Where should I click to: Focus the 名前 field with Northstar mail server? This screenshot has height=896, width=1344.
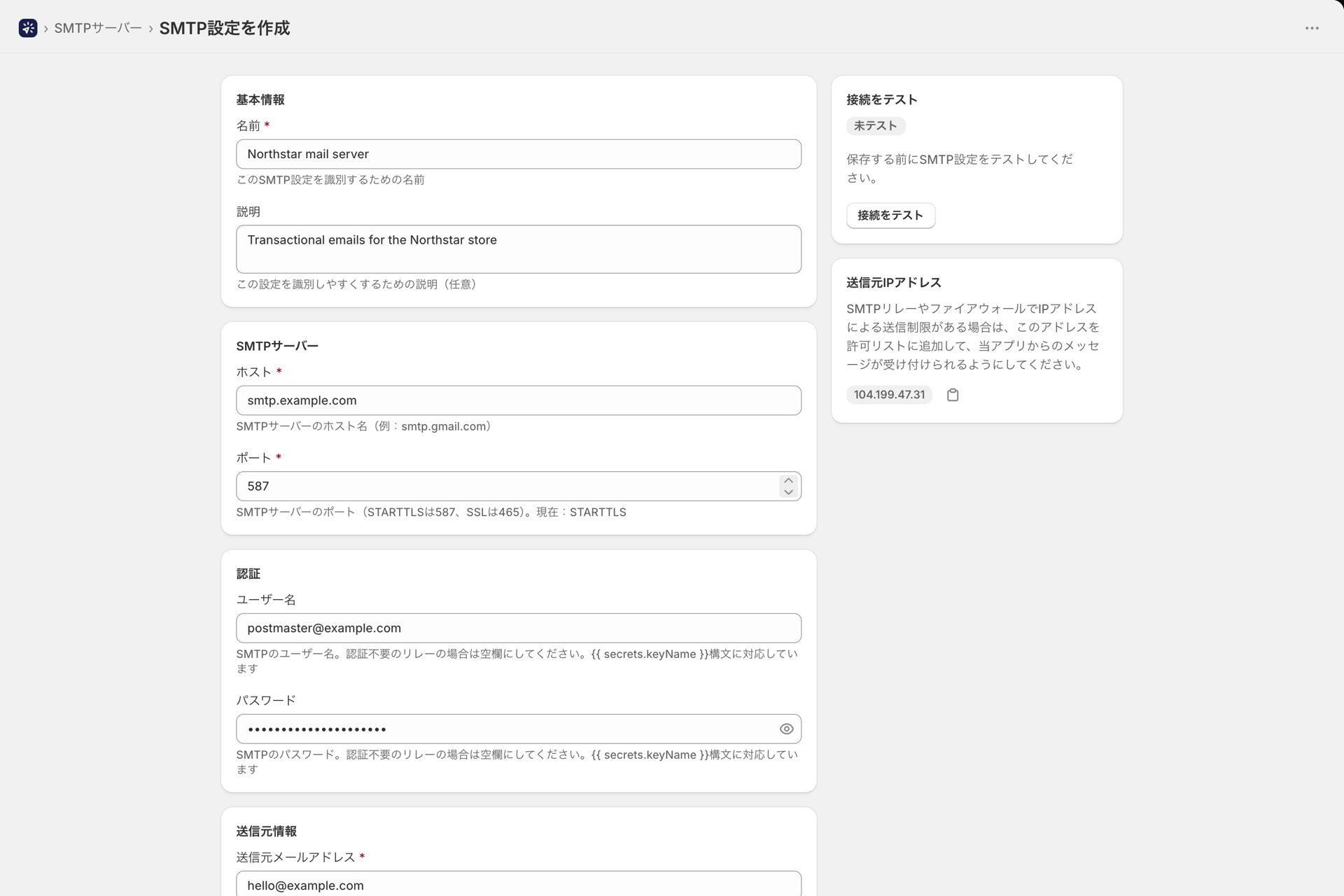519,154
